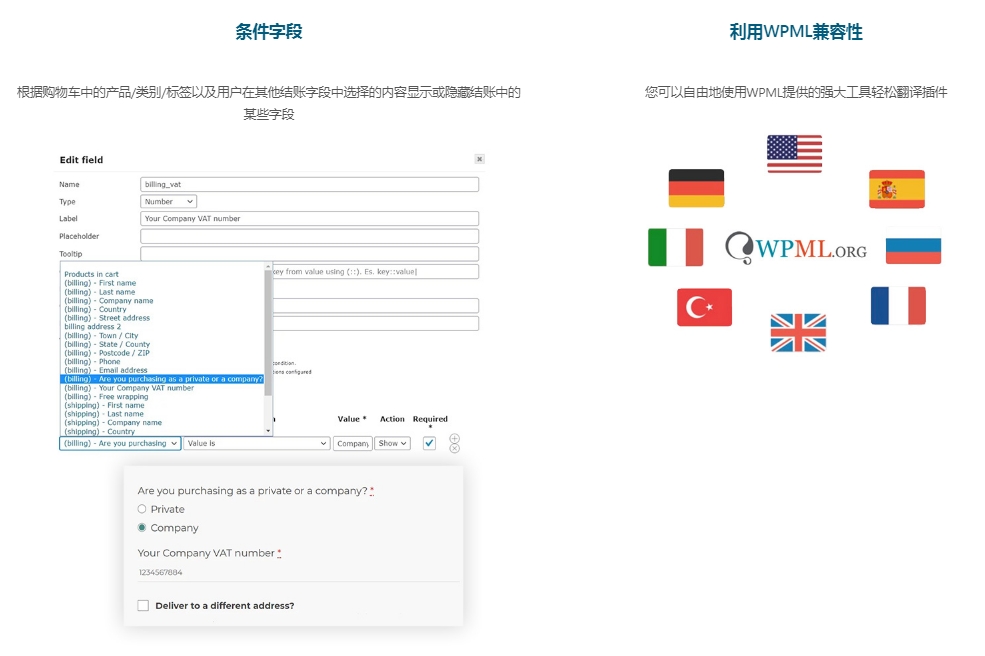Open the Type Number dropdown
985x656 pixels.
(x=168, y=201)
